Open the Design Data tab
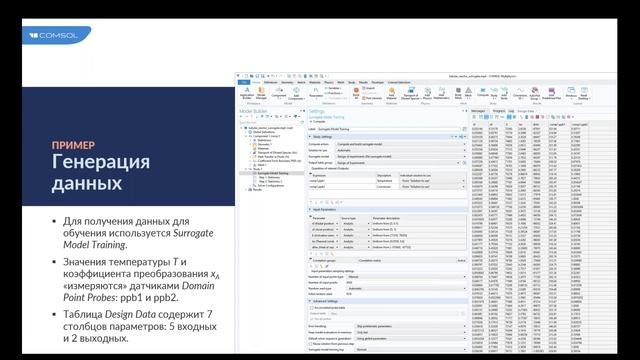The width and height of the screenshot is (640, 360). [x=526, y=111]
